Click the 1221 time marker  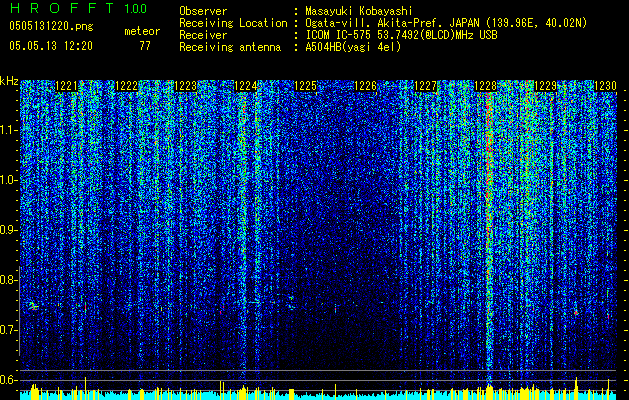(67, 86)
